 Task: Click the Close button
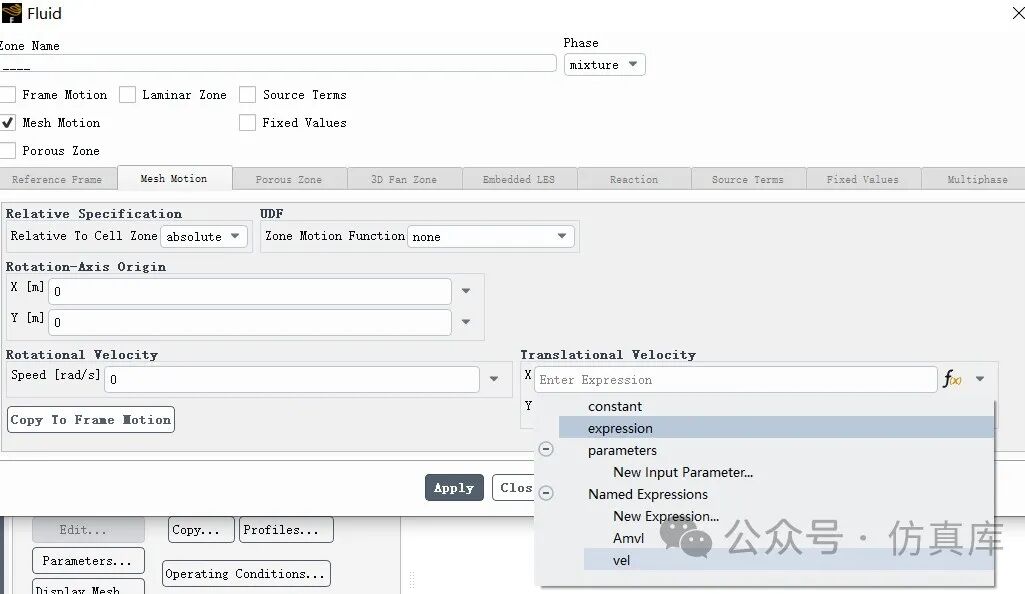[514, 487]
